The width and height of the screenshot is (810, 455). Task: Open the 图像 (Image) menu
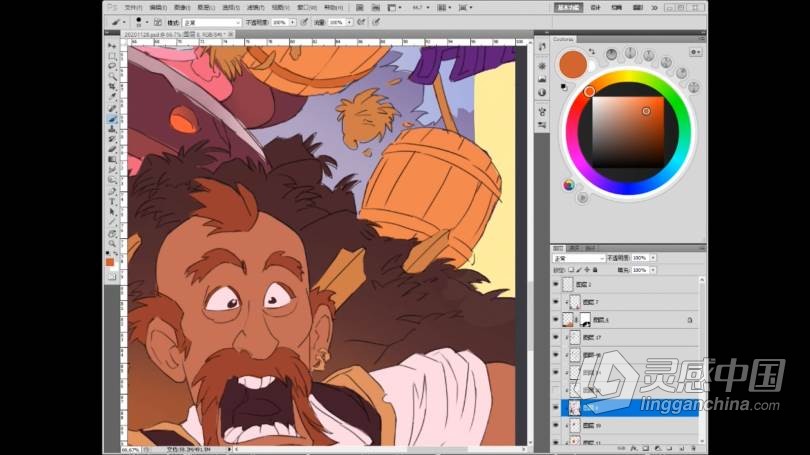(182, 8)
